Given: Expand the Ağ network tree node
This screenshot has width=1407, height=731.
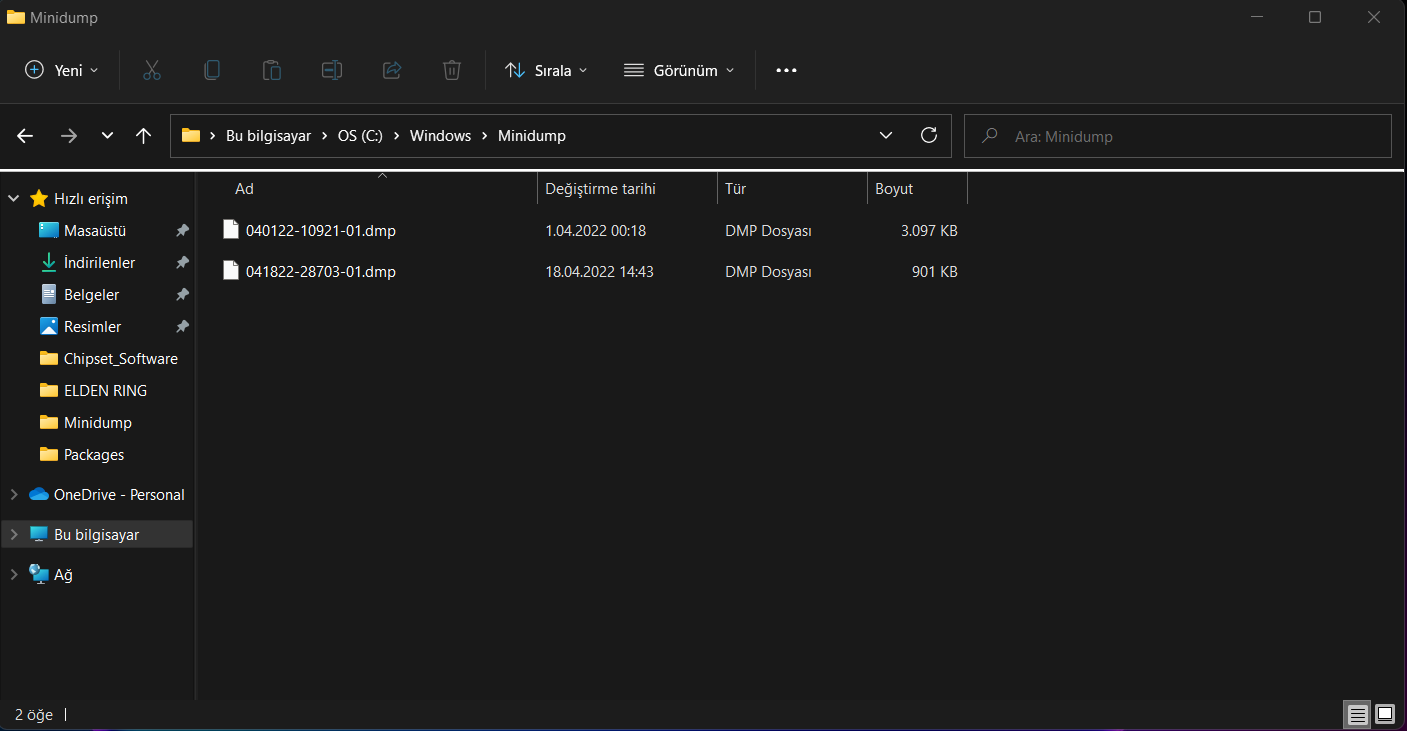Looking at the screenshot, I should tap(14, 575).
